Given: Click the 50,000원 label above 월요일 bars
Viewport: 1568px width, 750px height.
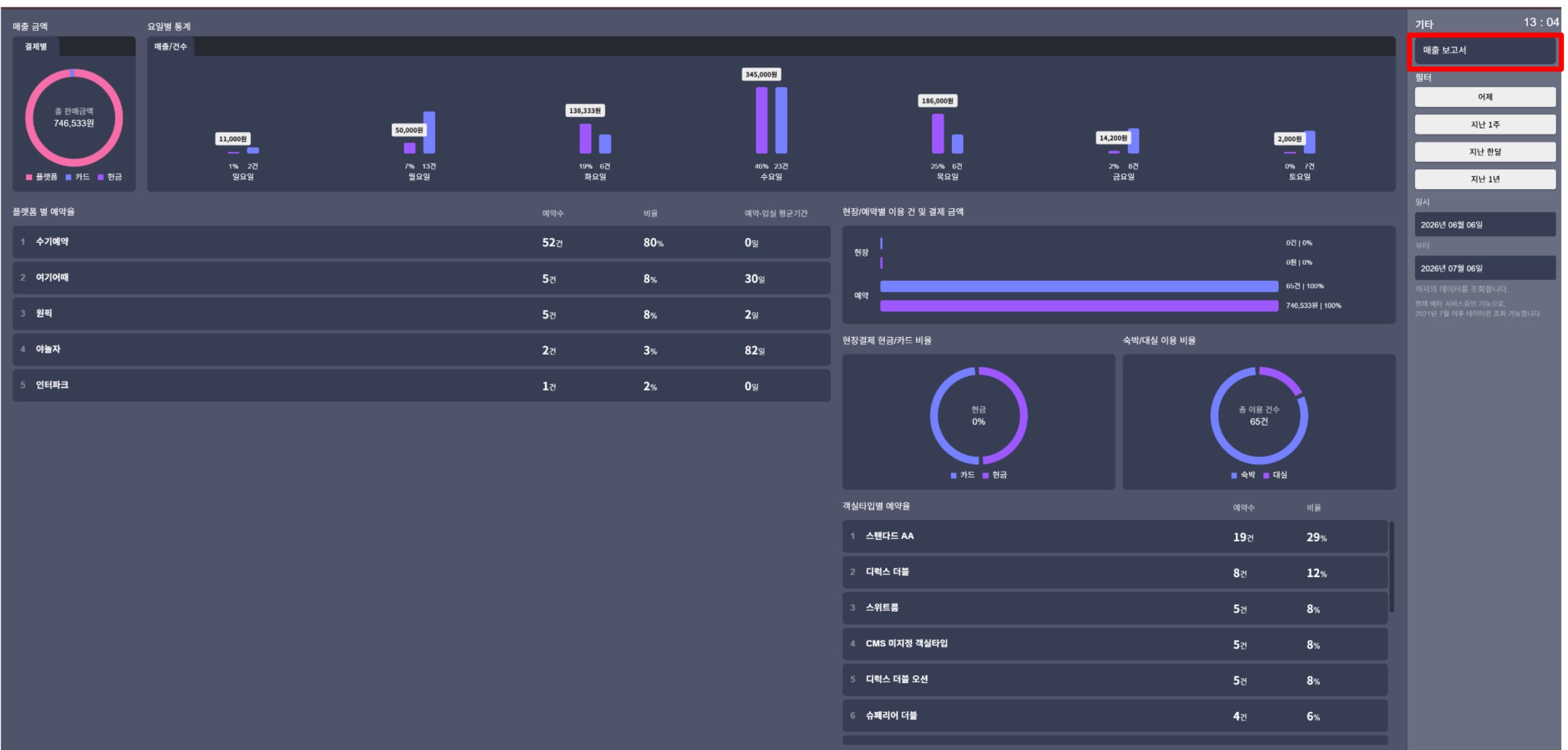Looking at the screenshot, I should point(409,130).
